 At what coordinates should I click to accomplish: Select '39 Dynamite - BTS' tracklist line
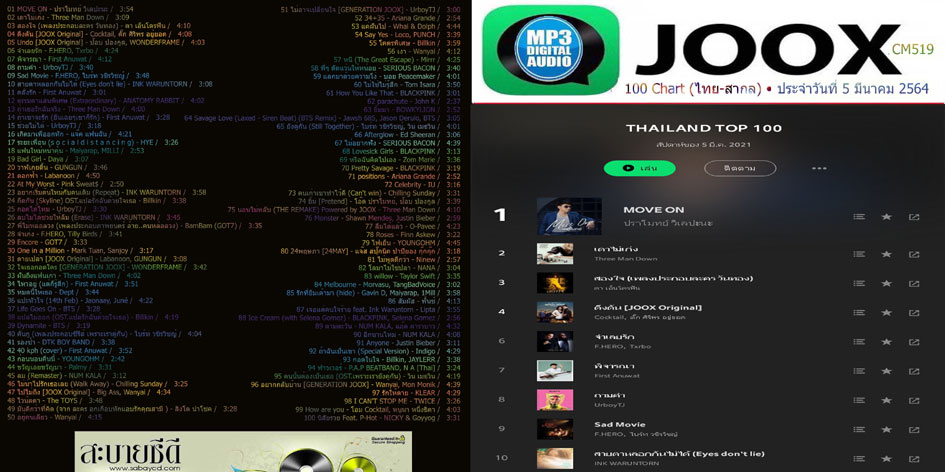pos(49,326)
